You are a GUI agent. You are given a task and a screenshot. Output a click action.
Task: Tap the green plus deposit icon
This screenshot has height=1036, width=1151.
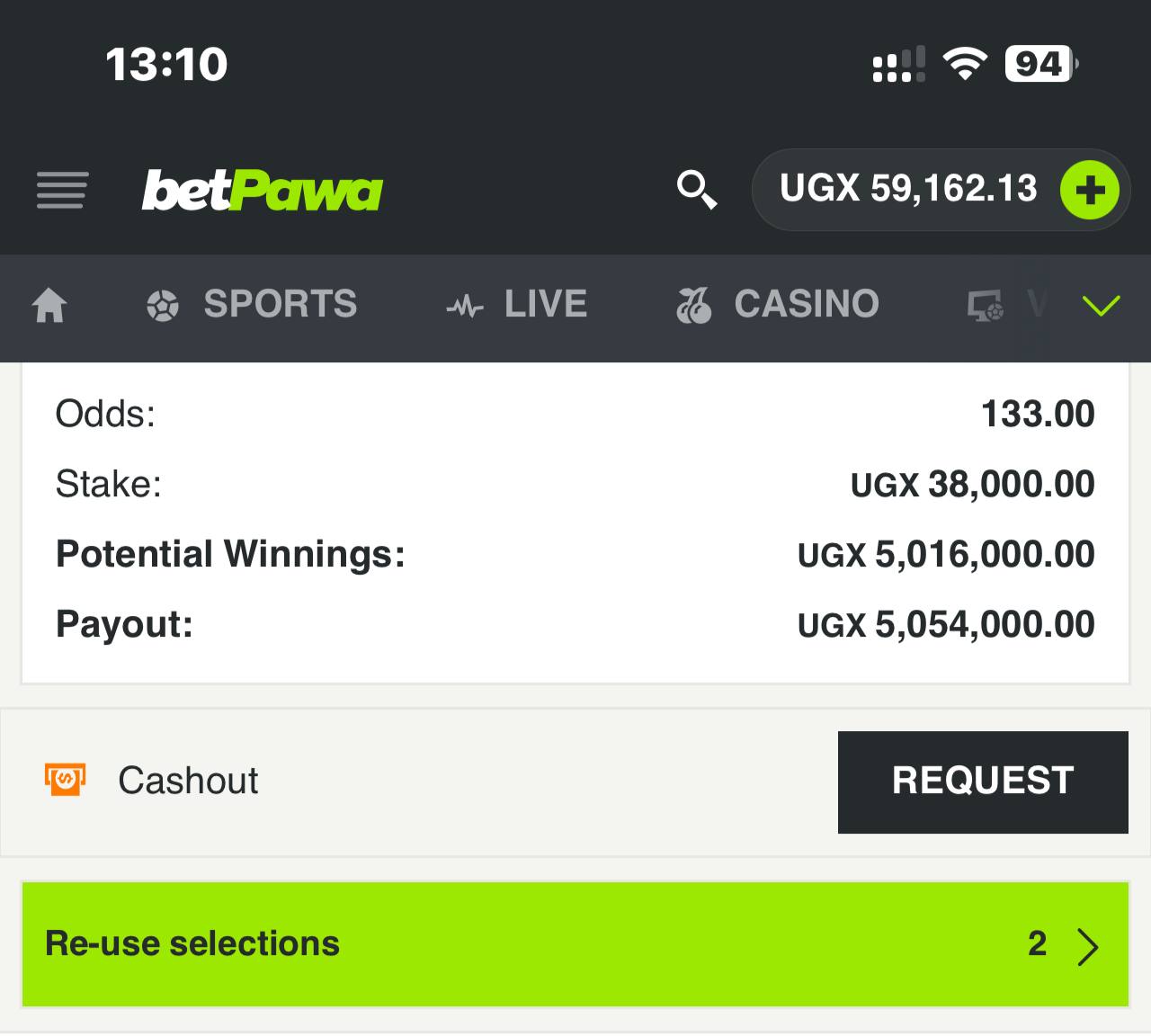[x=1089, y=190]
